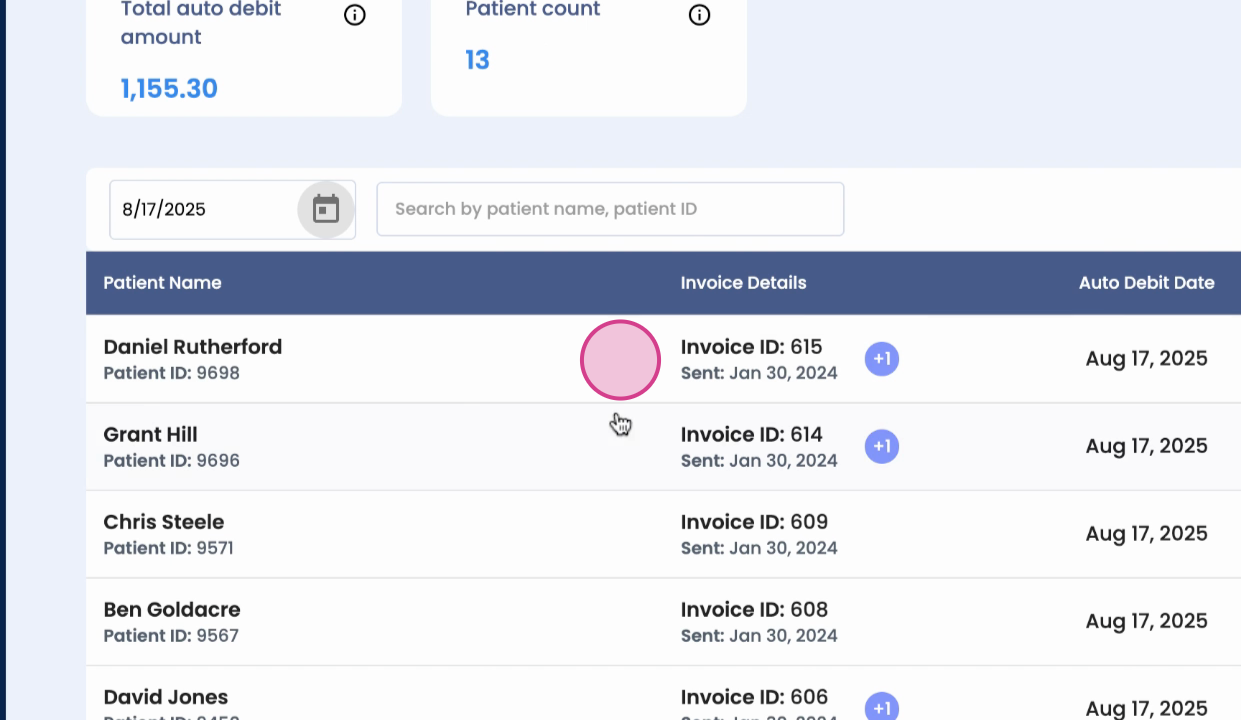Click Patient ID: 9567 text
The image size is (1241, 720).
coord(171,635)
